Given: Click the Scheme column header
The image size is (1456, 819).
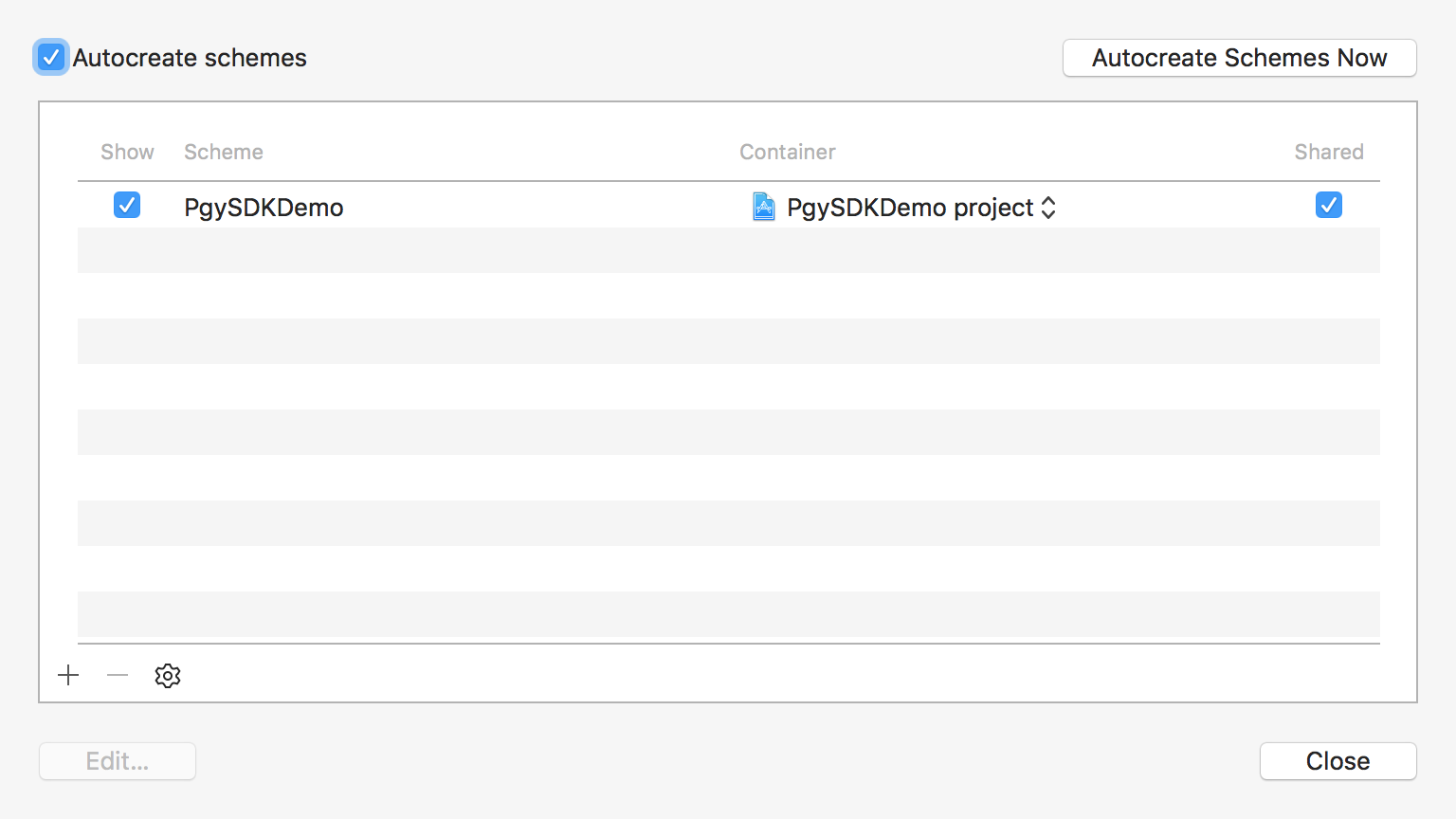Looking at the screenshot, I should tap(224, 152).
